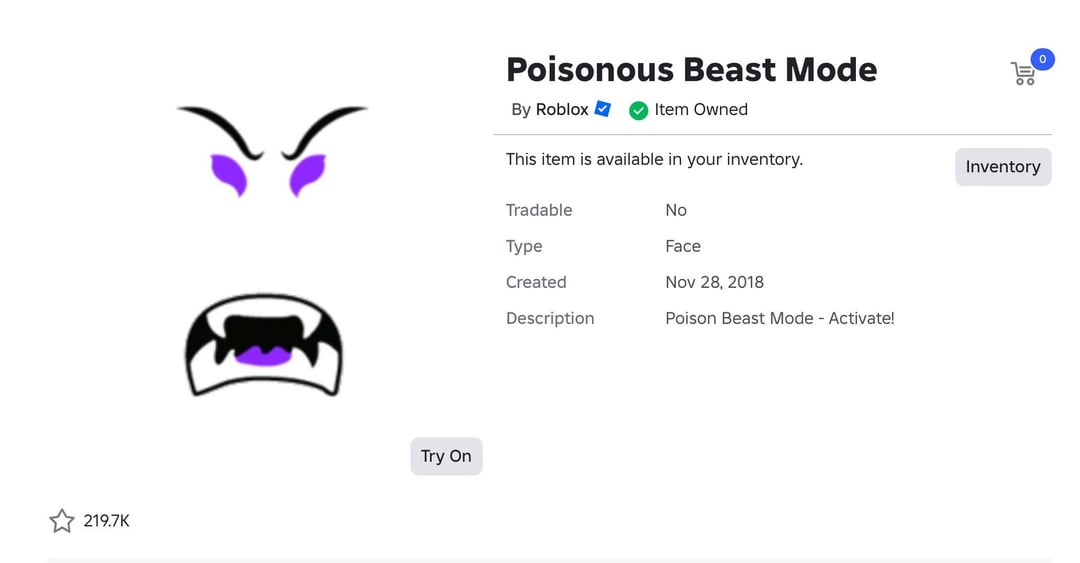Click the Poisonous Beast Mode title
This screenshot has height=563, width=1080.
(691, 69)
